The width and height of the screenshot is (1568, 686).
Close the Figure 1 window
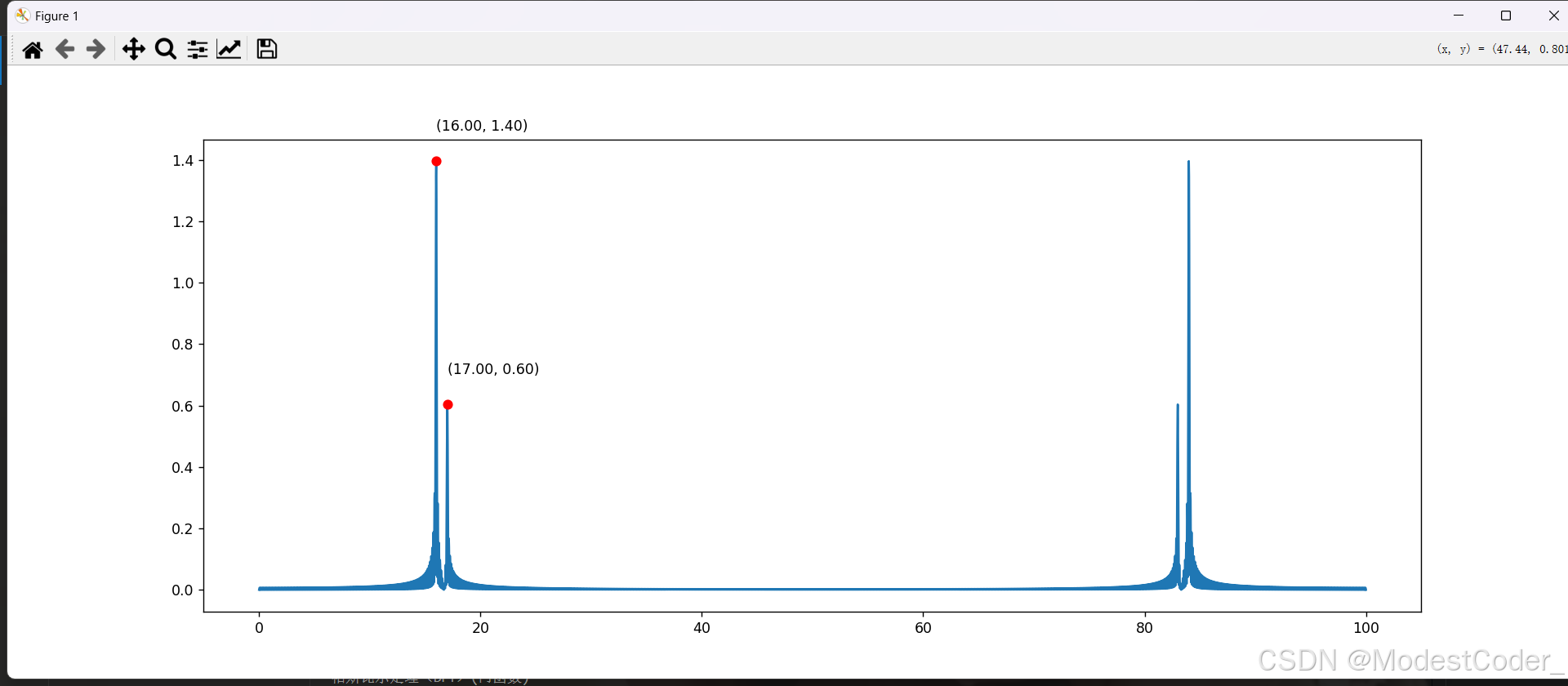coord(1553,16)
